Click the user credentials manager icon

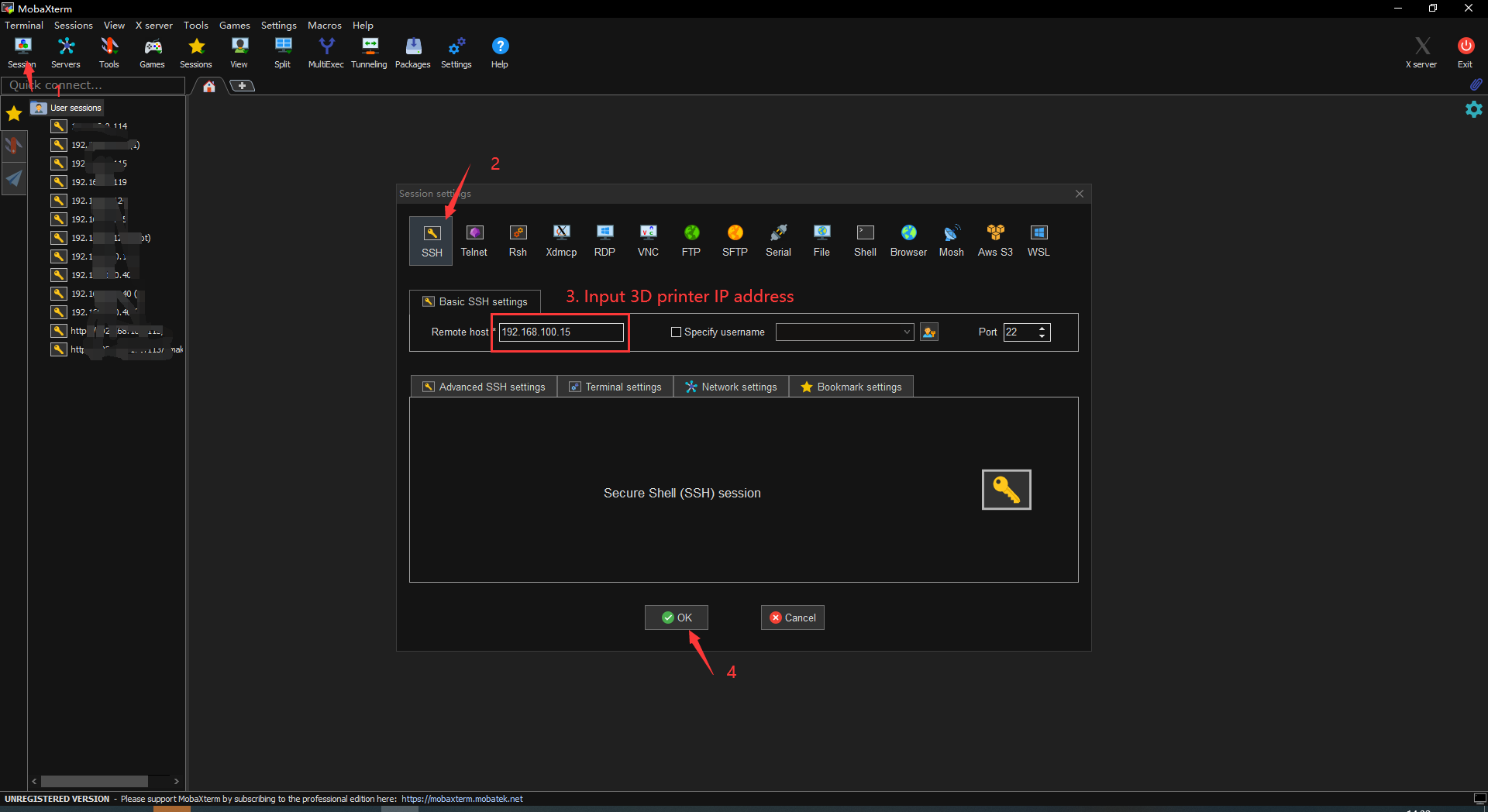click(x=929, y=332)
